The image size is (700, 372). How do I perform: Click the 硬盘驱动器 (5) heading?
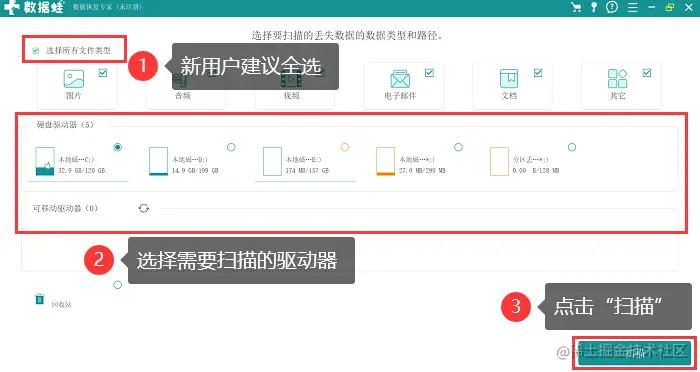(x=65, y=125)
